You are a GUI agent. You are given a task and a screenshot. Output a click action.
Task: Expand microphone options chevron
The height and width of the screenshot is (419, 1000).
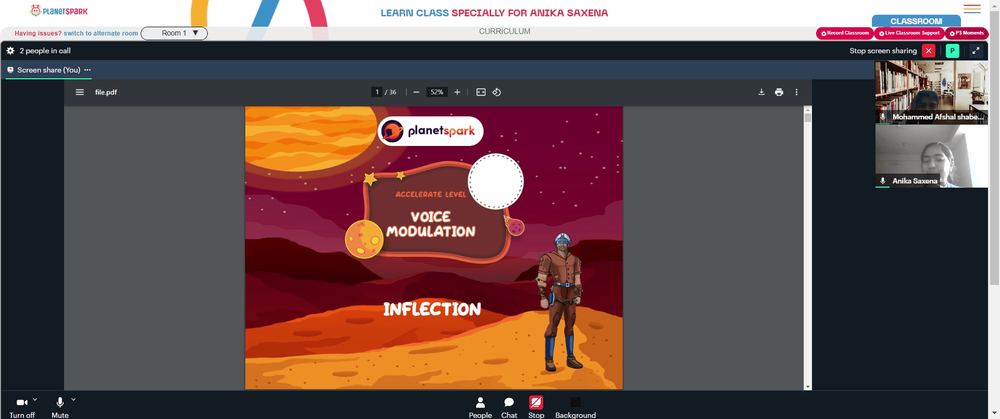[73, 399]
